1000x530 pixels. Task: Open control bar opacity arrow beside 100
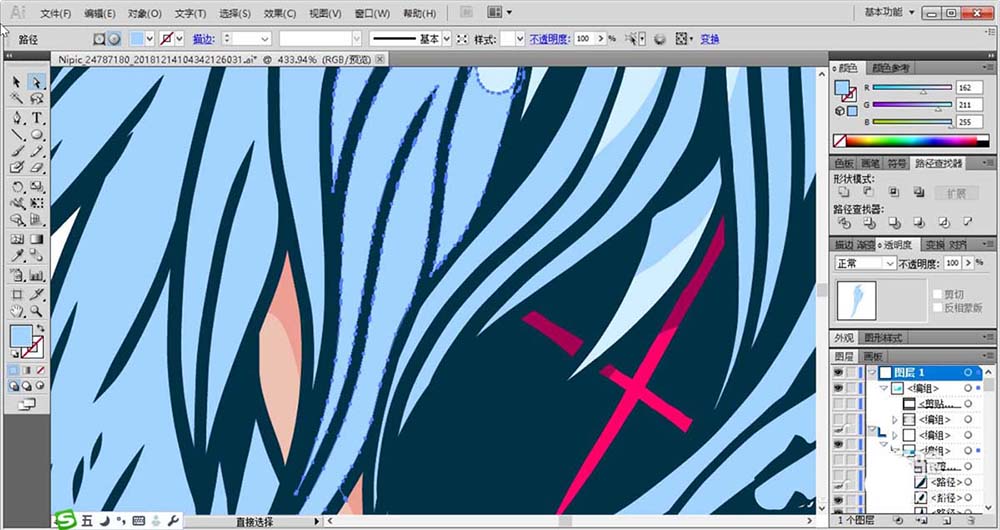click(x=600, y=39)
